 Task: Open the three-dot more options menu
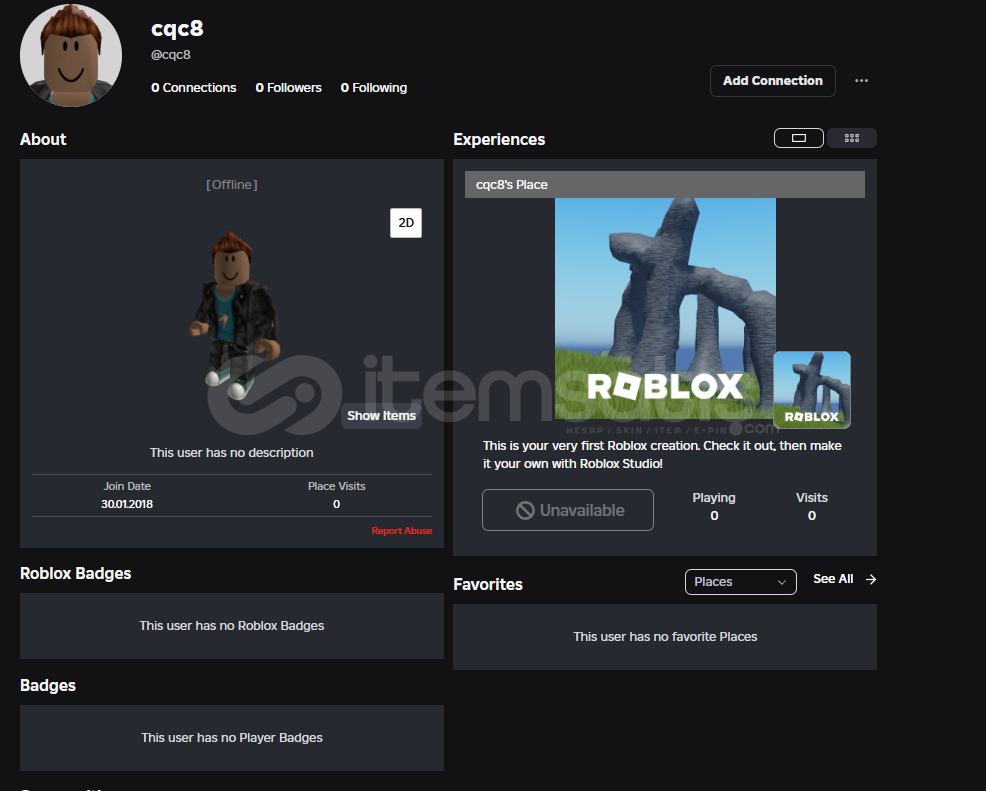tap(861, 80)
